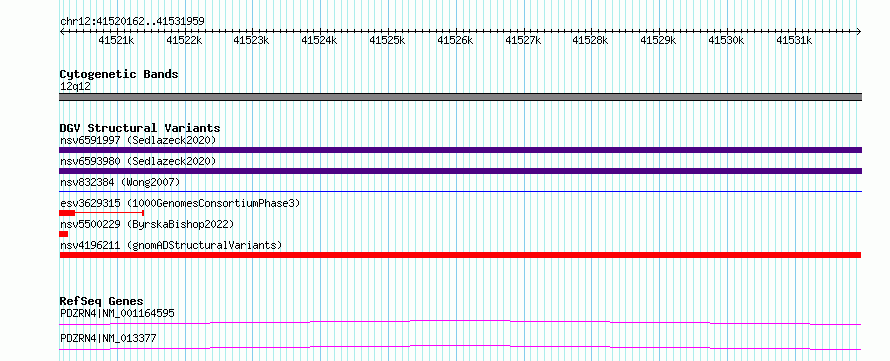Open the nsv6593980 (Sedlazeck2020) label
Screen dimensions: 890x361
pos(138,161)
